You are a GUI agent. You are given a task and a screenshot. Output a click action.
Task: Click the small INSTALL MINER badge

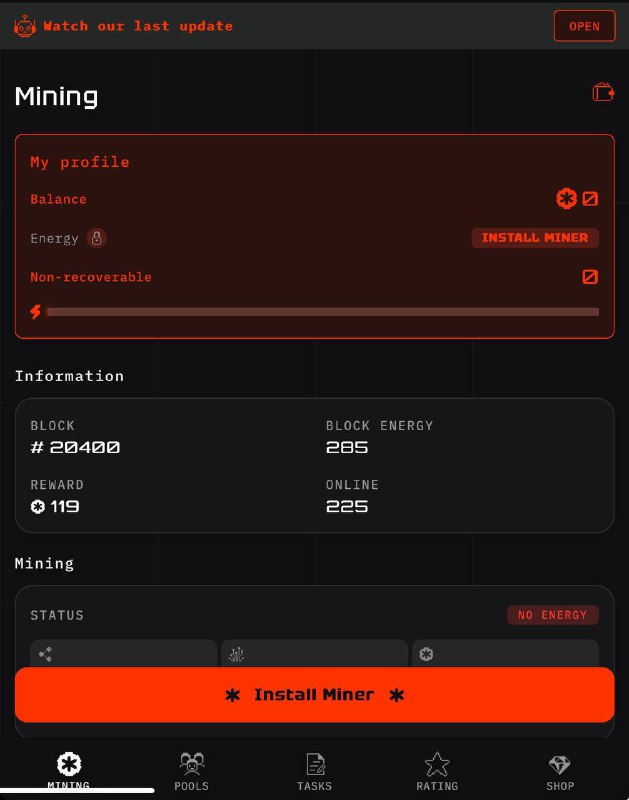535,238
